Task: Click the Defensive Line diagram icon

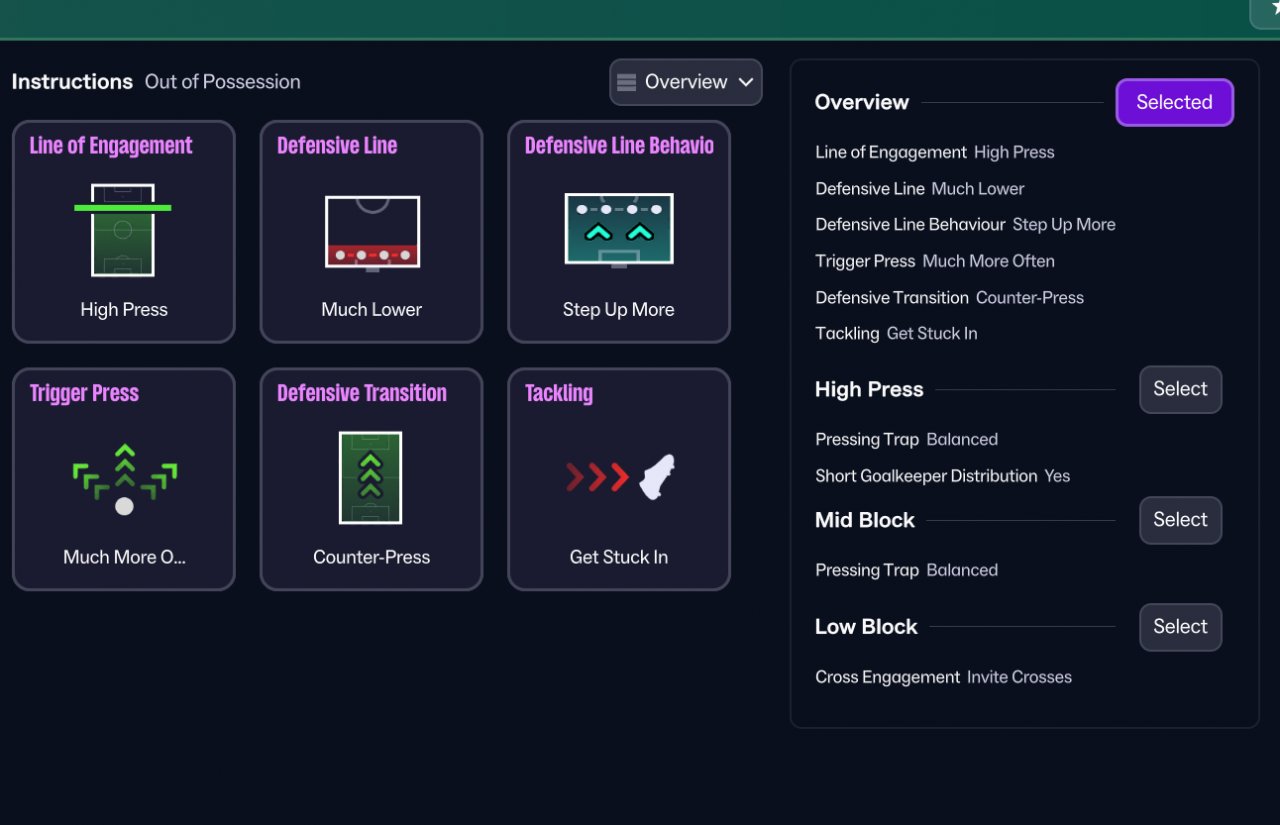Action: 372,232
